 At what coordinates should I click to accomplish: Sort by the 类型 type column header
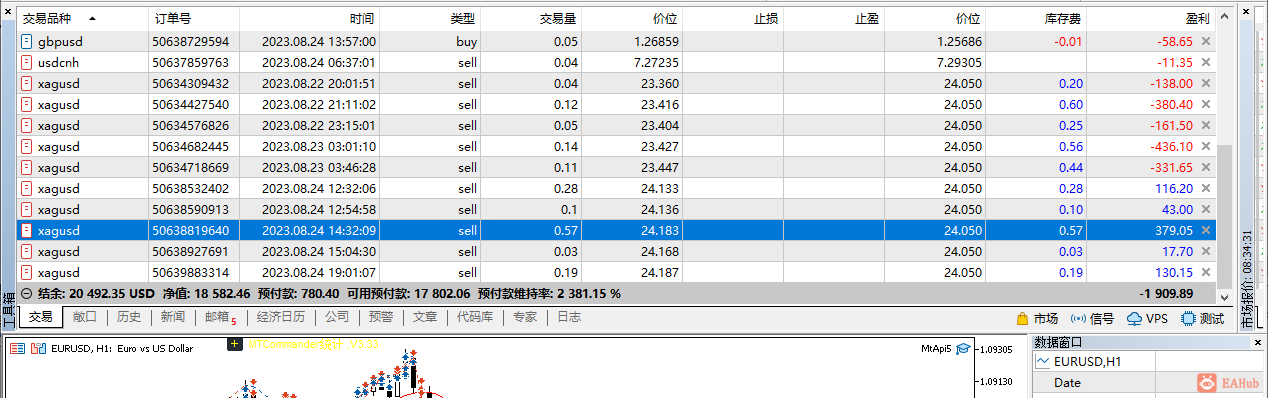tap(431, 18)
